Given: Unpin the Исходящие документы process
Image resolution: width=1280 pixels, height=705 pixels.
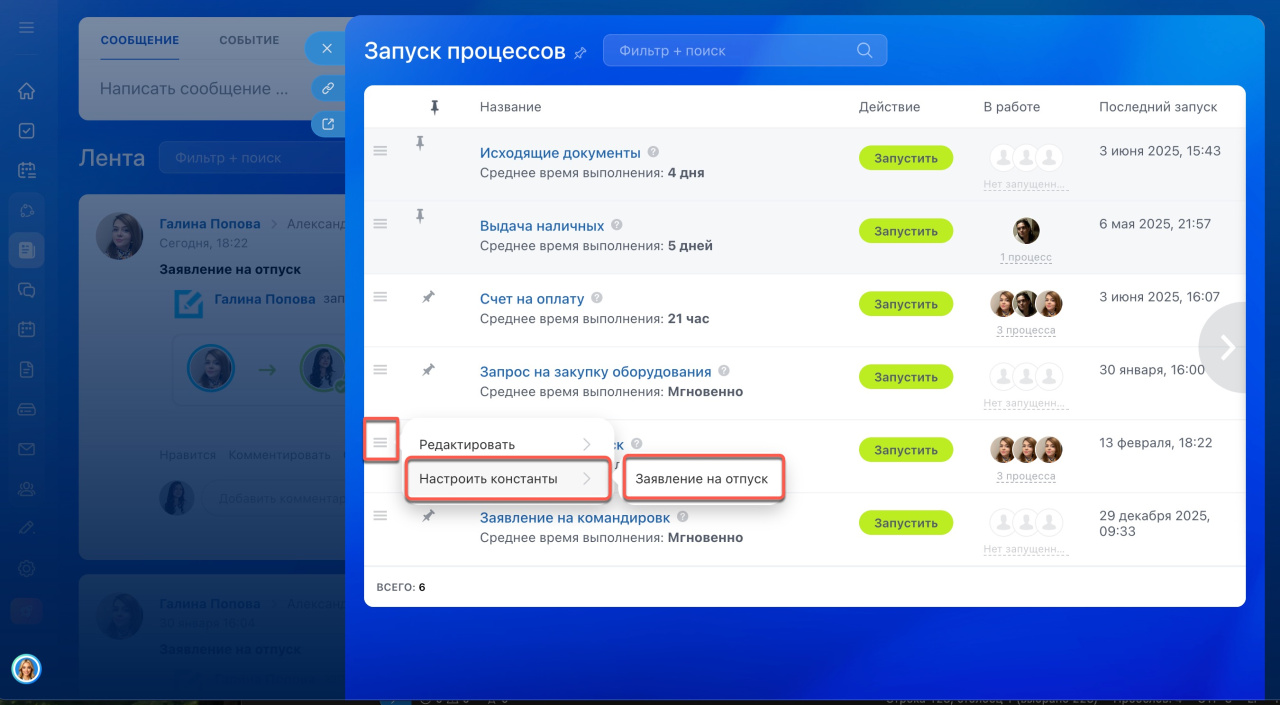Looking at the screenshot, I should [420, 144].
